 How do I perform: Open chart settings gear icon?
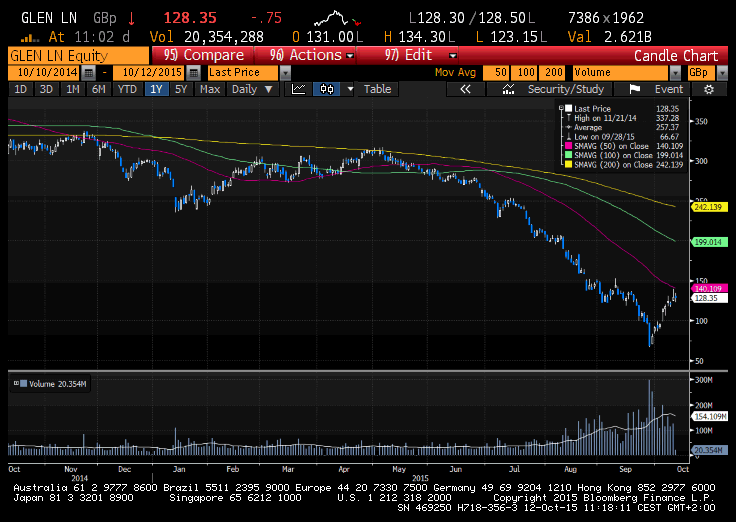click(x=708, y=89)
